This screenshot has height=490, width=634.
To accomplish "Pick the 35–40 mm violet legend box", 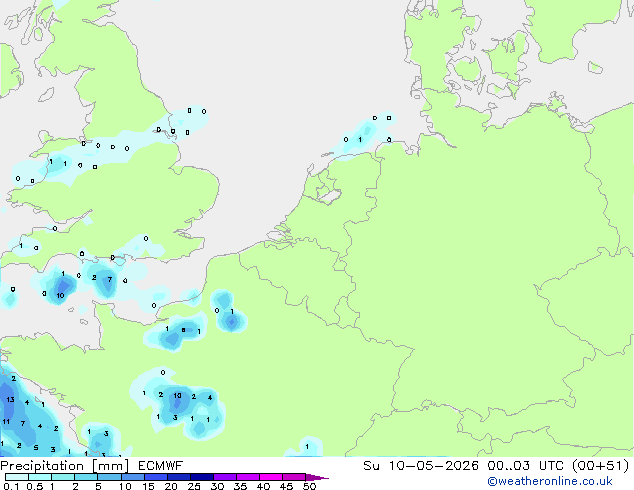I will point(248,477).
